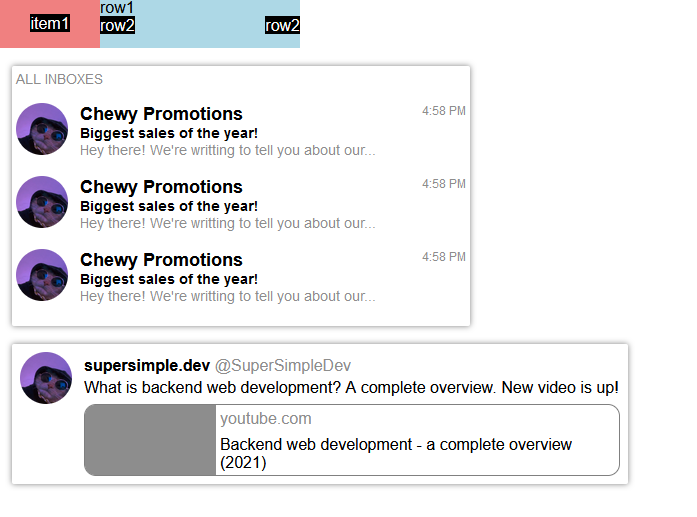Screen dimensions: 697x517
Task: Select the ALL INBOXES header
Action: pyautogui.click(x=59, y=79)
